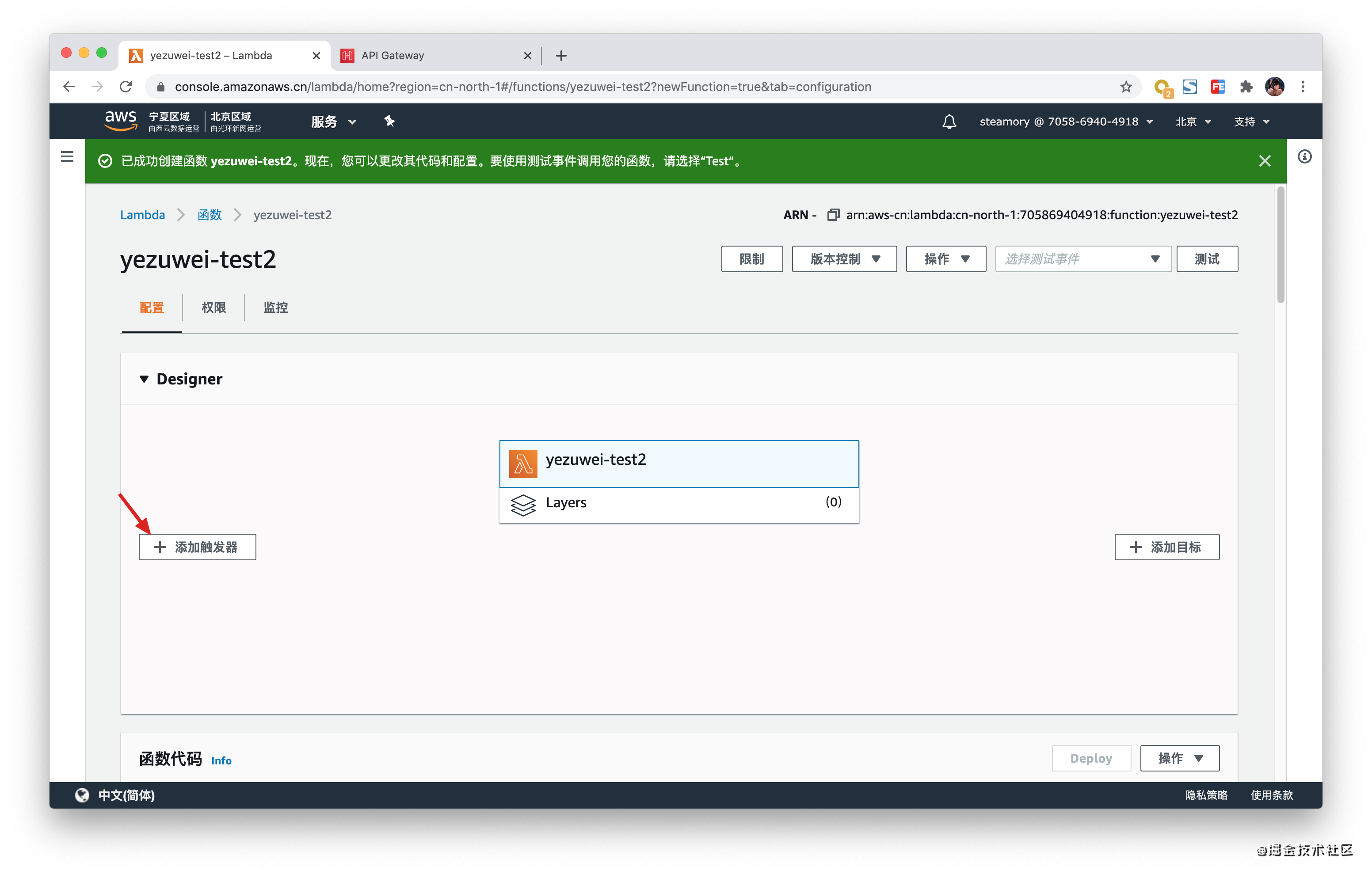Image resolution: width=1372 pixels, height=874 pixels.
Task: Switch to the 权限 tab
Action: click(x=213, y=308)
